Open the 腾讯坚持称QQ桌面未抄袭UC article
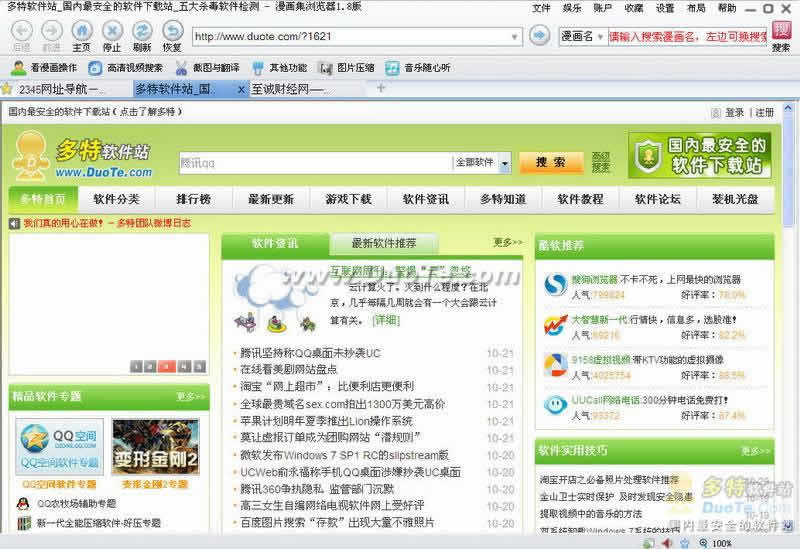 [310, 353]
